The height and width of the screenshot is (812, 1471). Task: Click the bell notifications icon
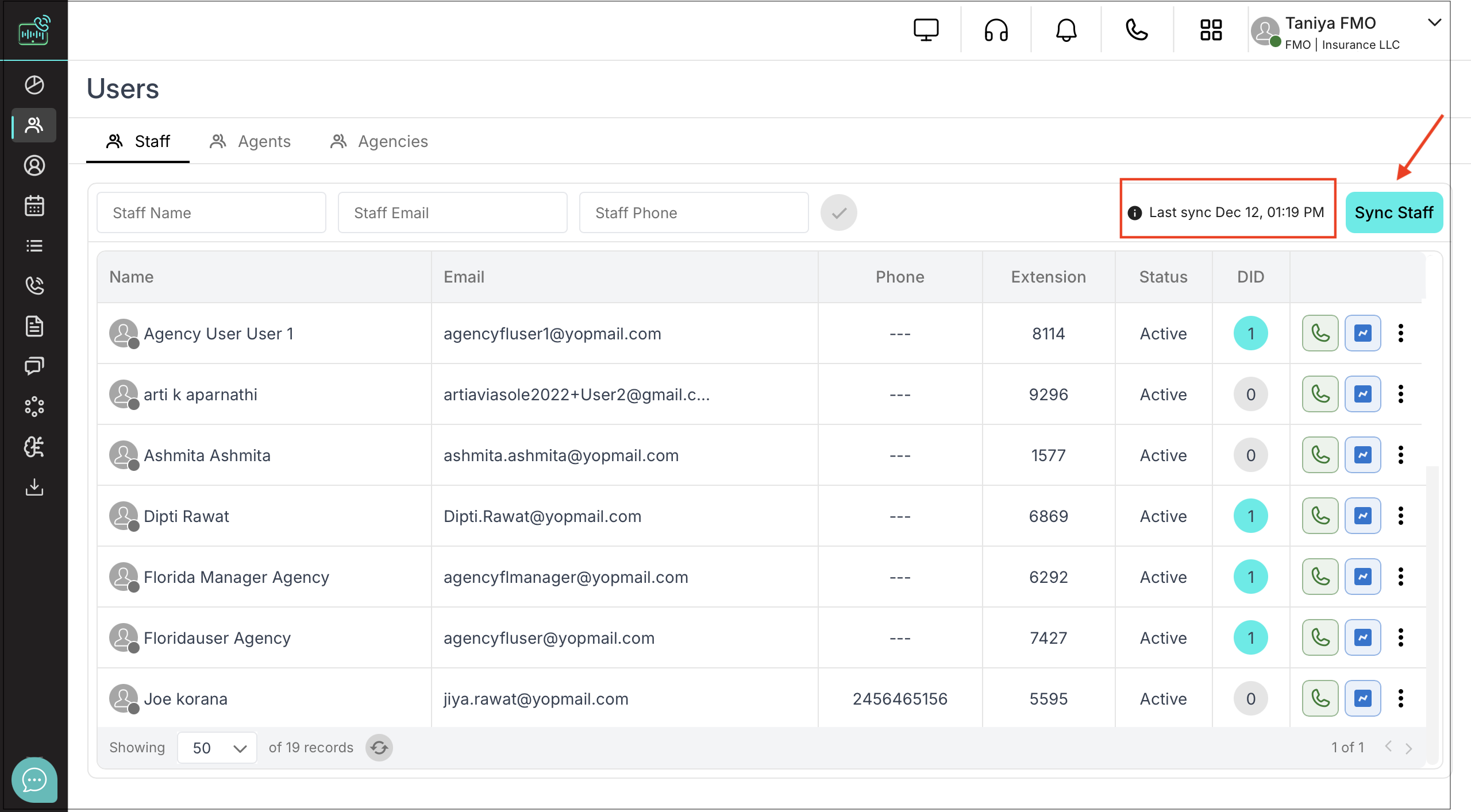pos(1066,30)
